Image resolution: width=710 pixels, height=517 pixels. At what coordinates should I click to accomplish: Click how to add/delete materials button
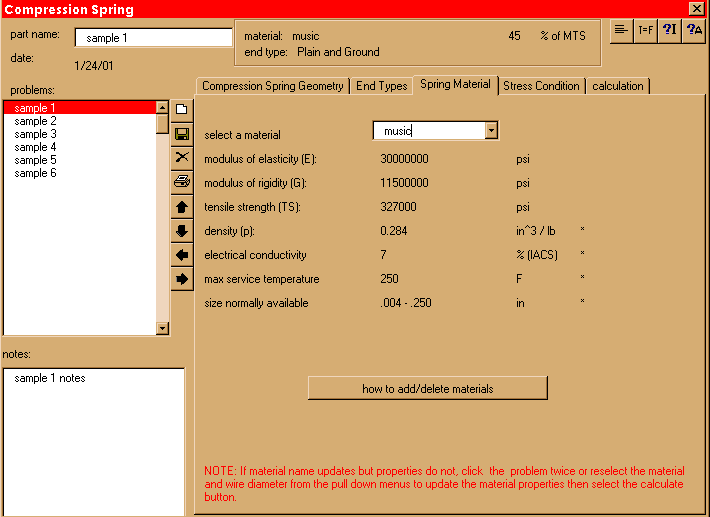click(427, 388)
